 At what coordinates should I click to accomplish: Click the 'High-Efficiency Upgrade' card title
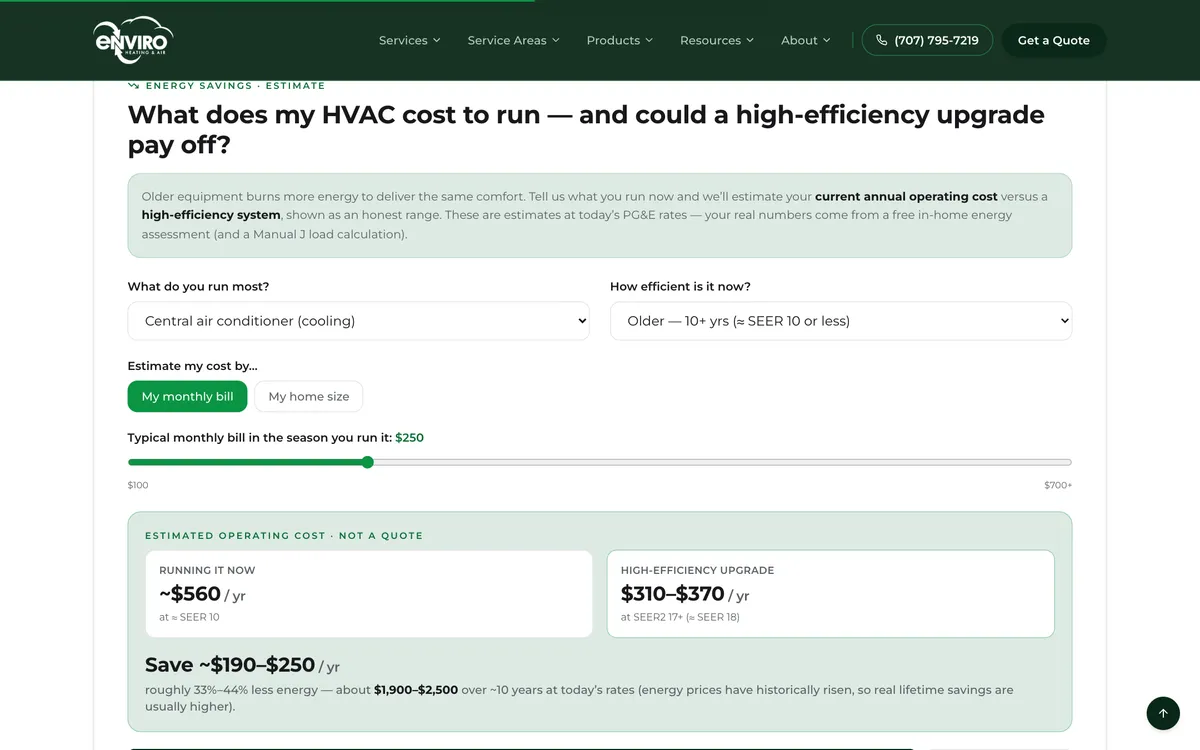697,570
